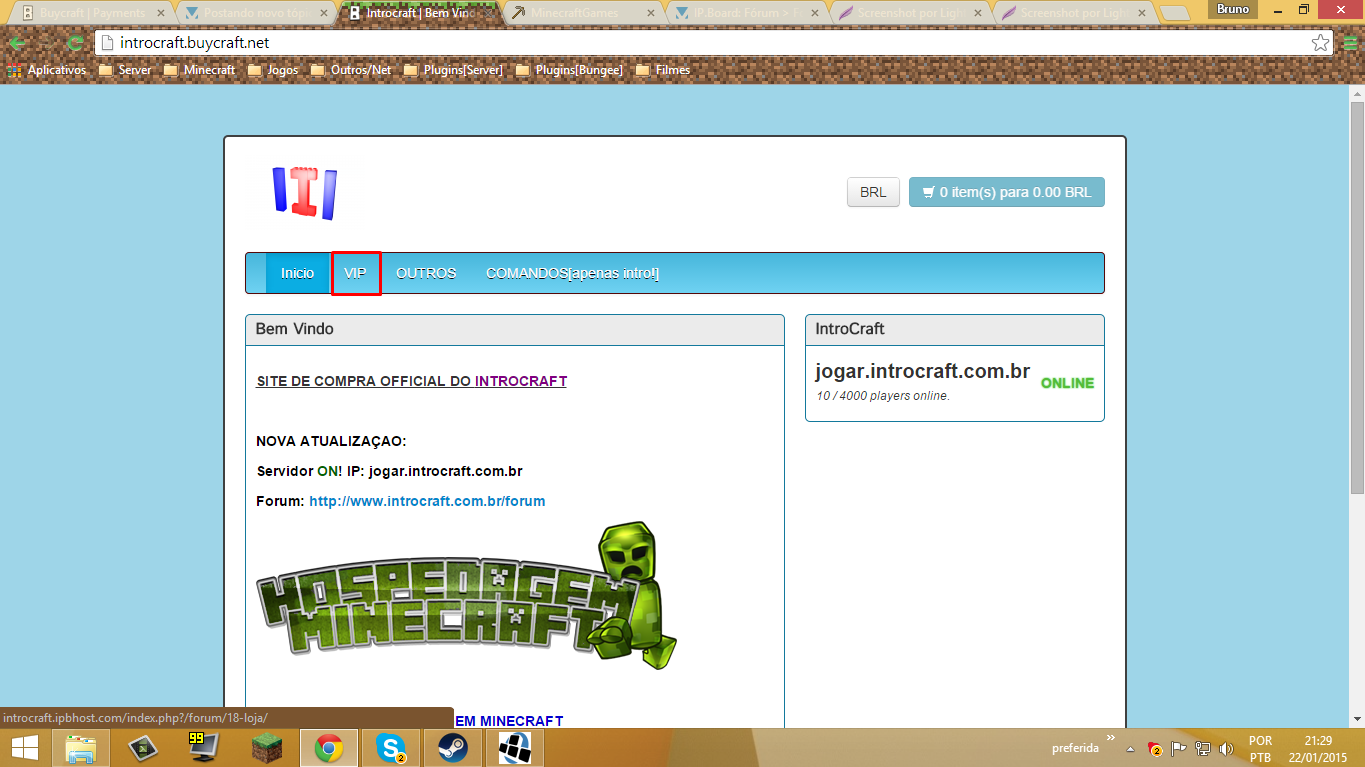The height and width of the screenshot is (767, 1365).
Task: Open the Action Center flag icon
Action: [1179, 748]
